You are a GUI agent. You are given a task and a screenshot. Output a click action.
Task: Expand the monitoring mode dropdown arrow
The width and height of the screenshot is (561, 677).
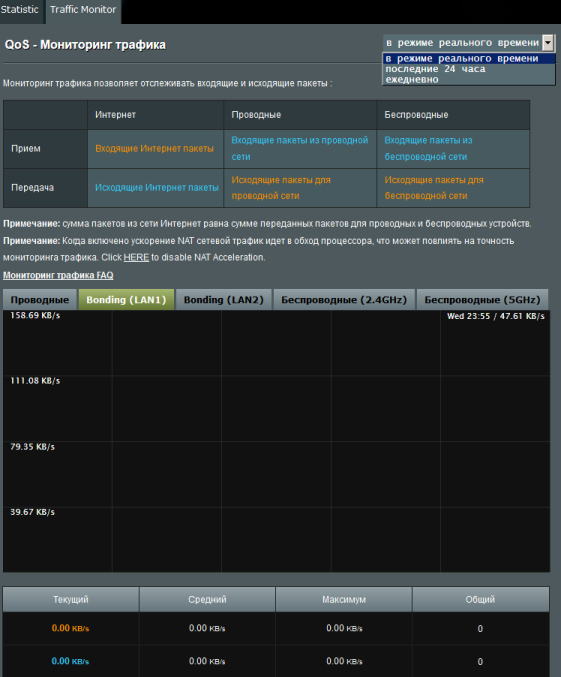pyautogui.click(x=548, y=43)
